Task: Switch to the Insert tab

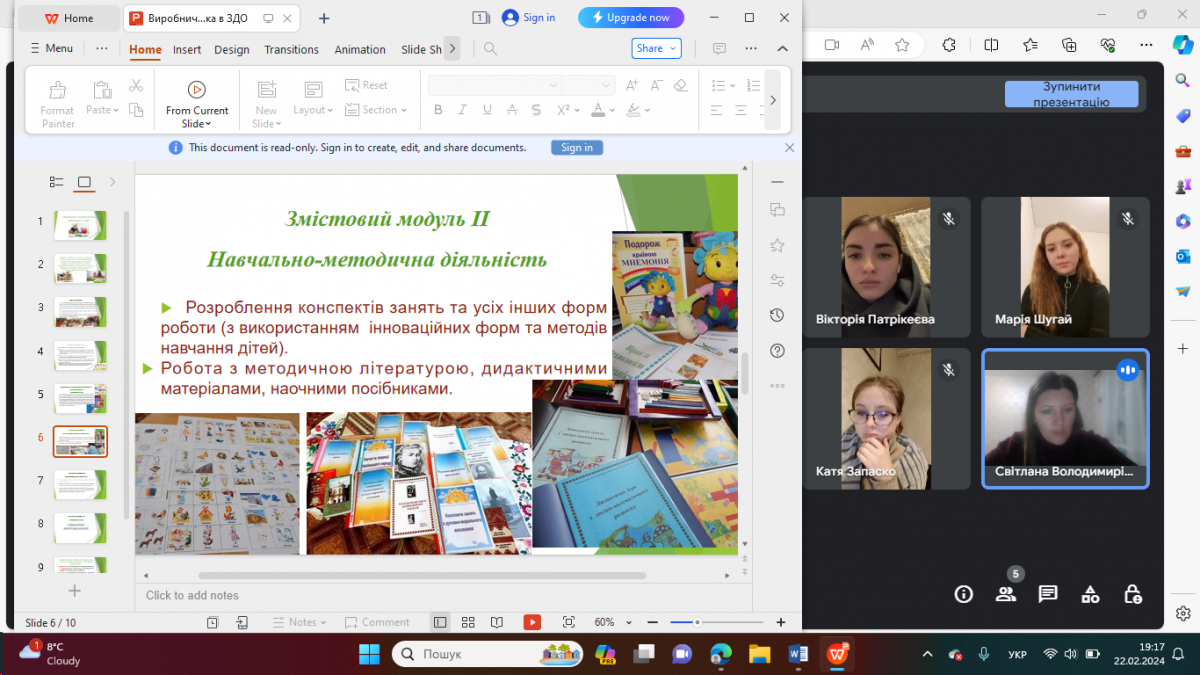Action: [x=187, y=49]
